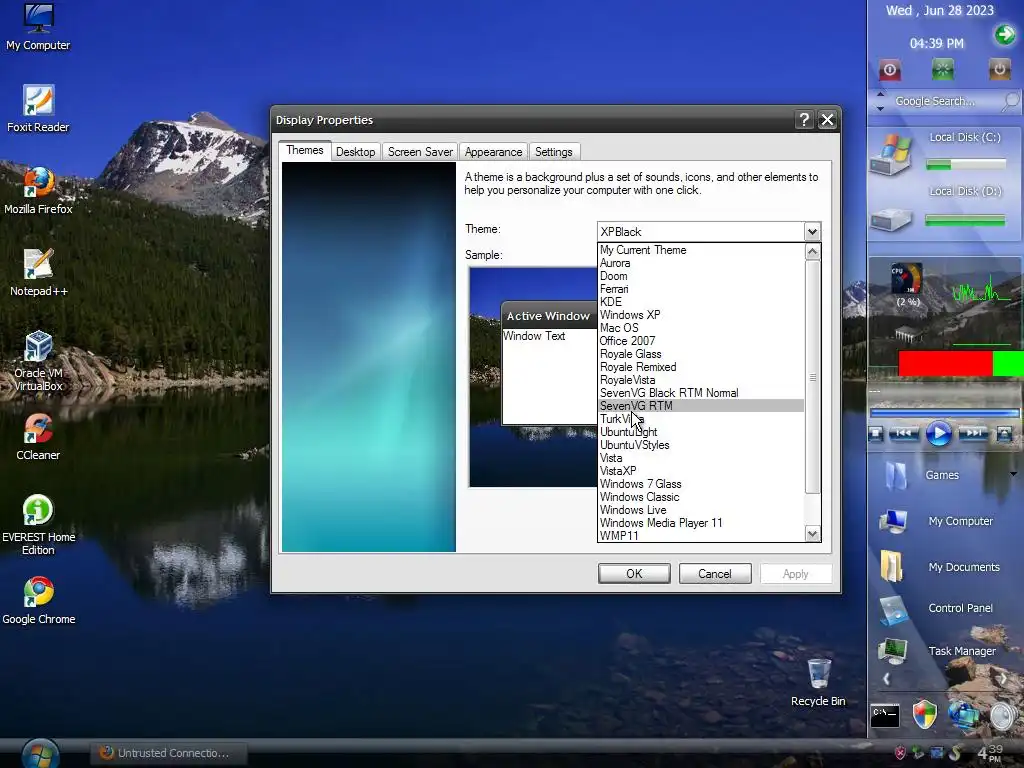Launch Google Chrome desktop shortcut
This screenshot has width=1024, height=768.
click(x=38, y=601)
